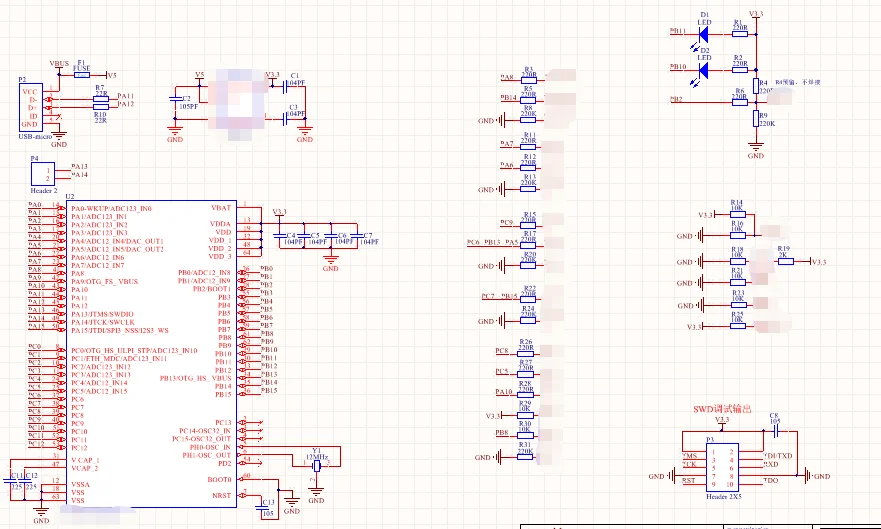Screen dimensions: 881x529
Task: Select reserved resistor R4
Action: (x=756, y=86)
